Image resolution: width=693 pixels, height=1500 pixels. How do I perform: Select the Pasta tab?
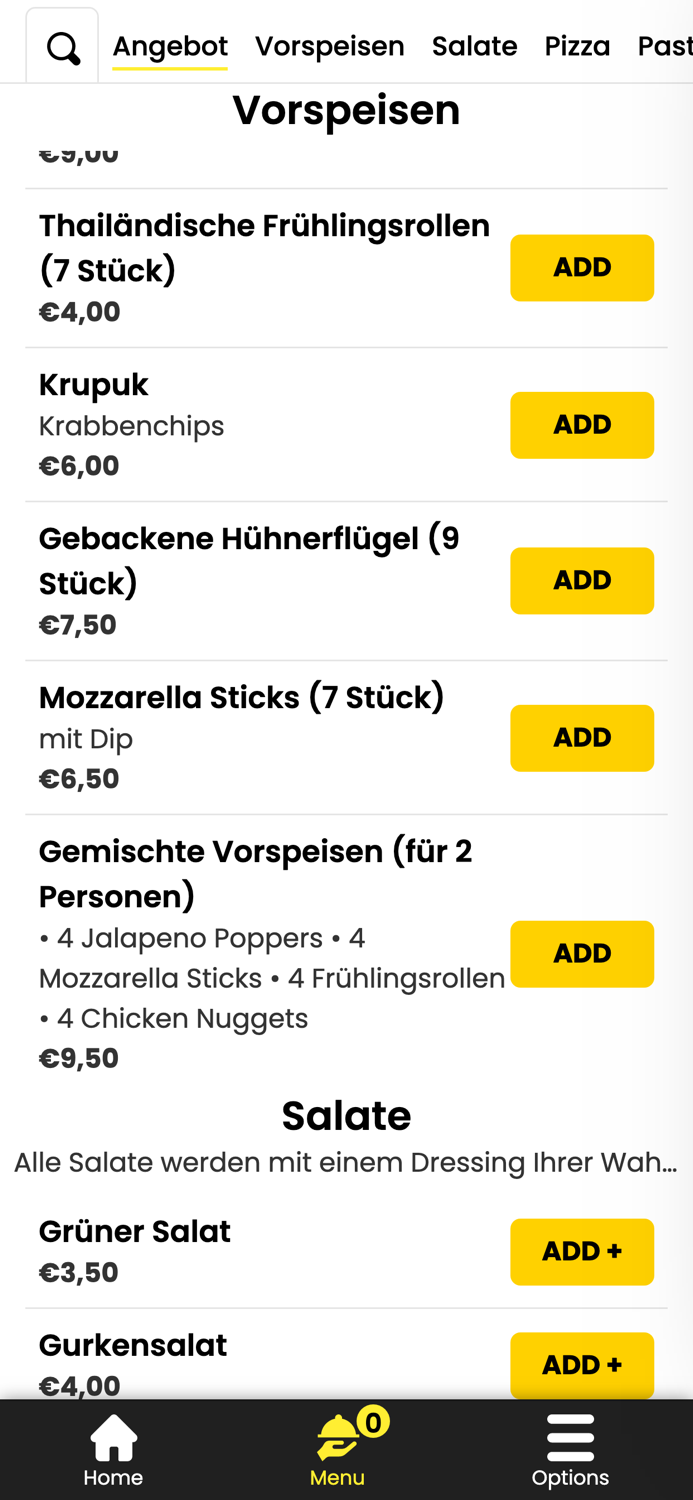(668, 46)
